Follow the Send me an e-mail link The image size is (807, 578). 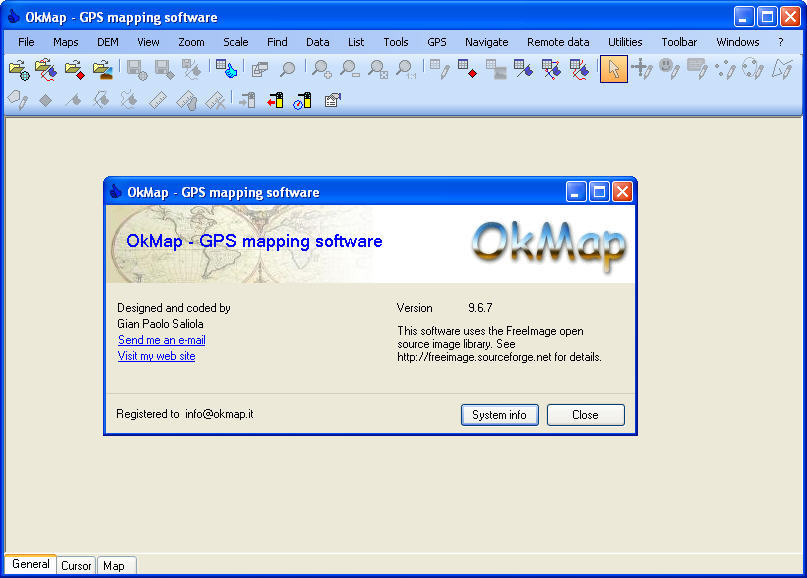(161, 339)
